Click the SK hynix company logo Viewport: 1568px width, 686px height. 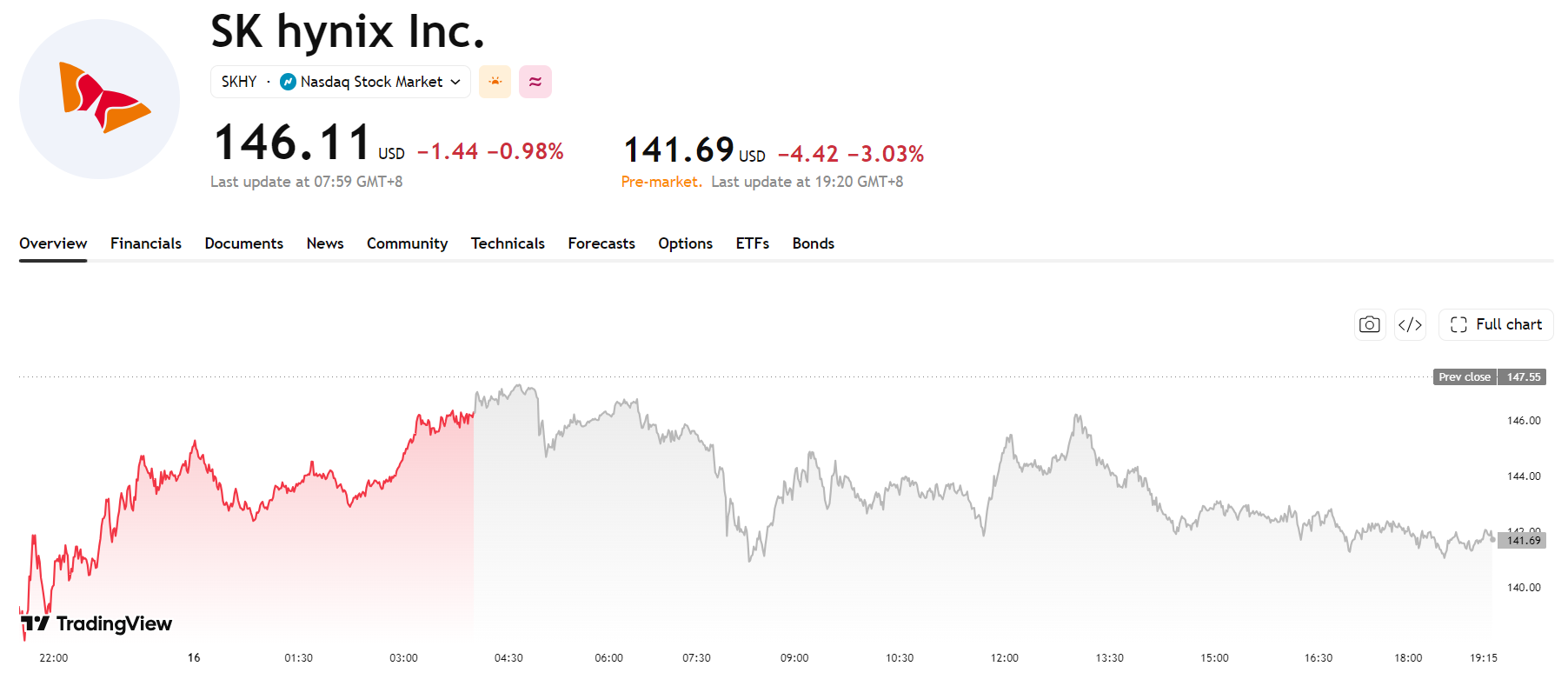[x=99, y=99]
